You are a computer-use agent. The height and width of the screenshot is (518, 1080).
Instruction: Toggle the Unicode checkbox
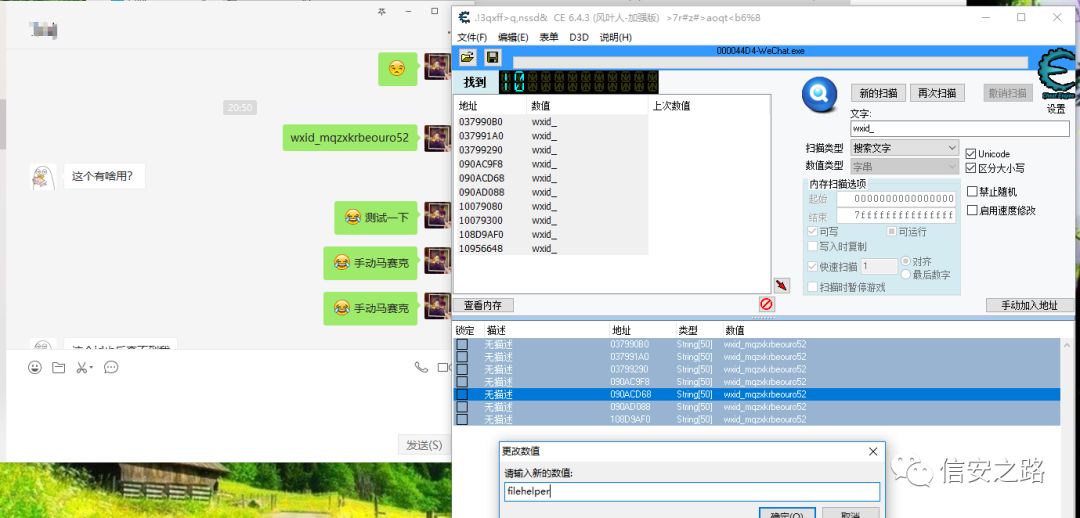click(971, 154)
